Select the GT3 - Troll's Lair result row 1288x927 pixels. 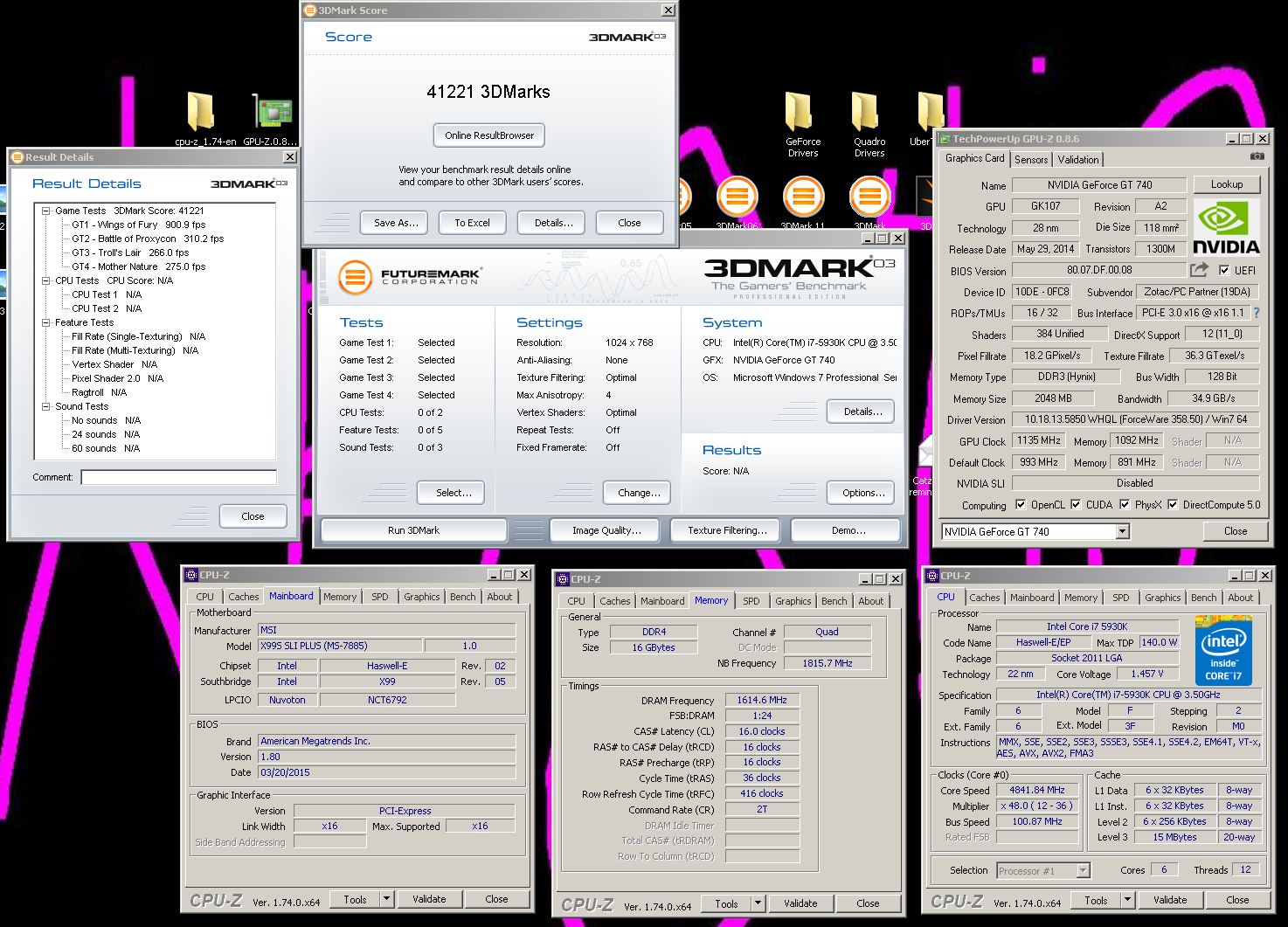130,253
